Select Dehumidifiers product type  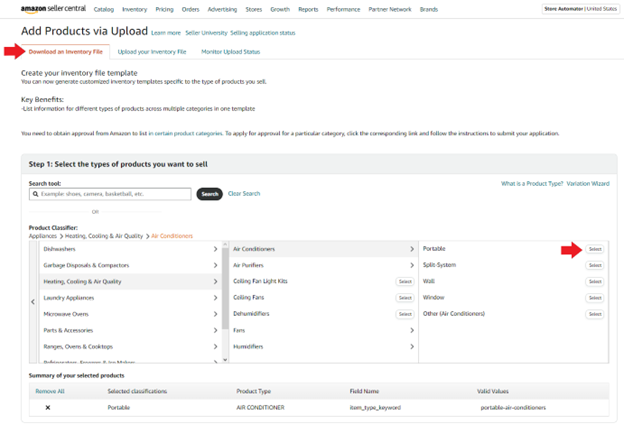click(405, 314)
